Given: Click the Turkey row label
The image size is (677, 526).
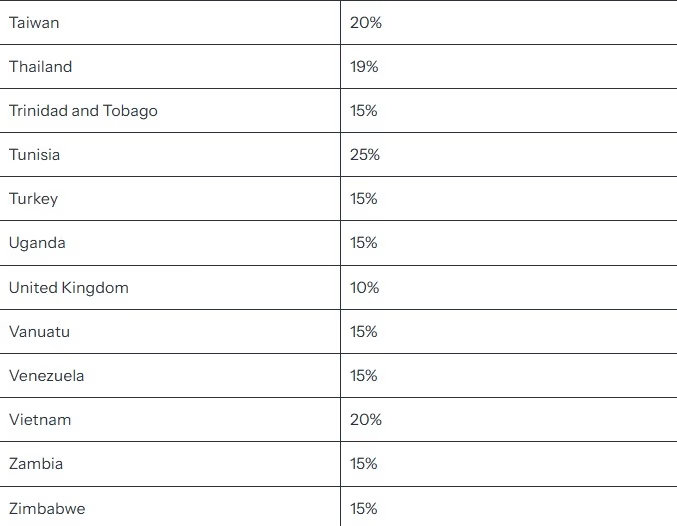Looking at the screenshot, I should pos(33,199).
